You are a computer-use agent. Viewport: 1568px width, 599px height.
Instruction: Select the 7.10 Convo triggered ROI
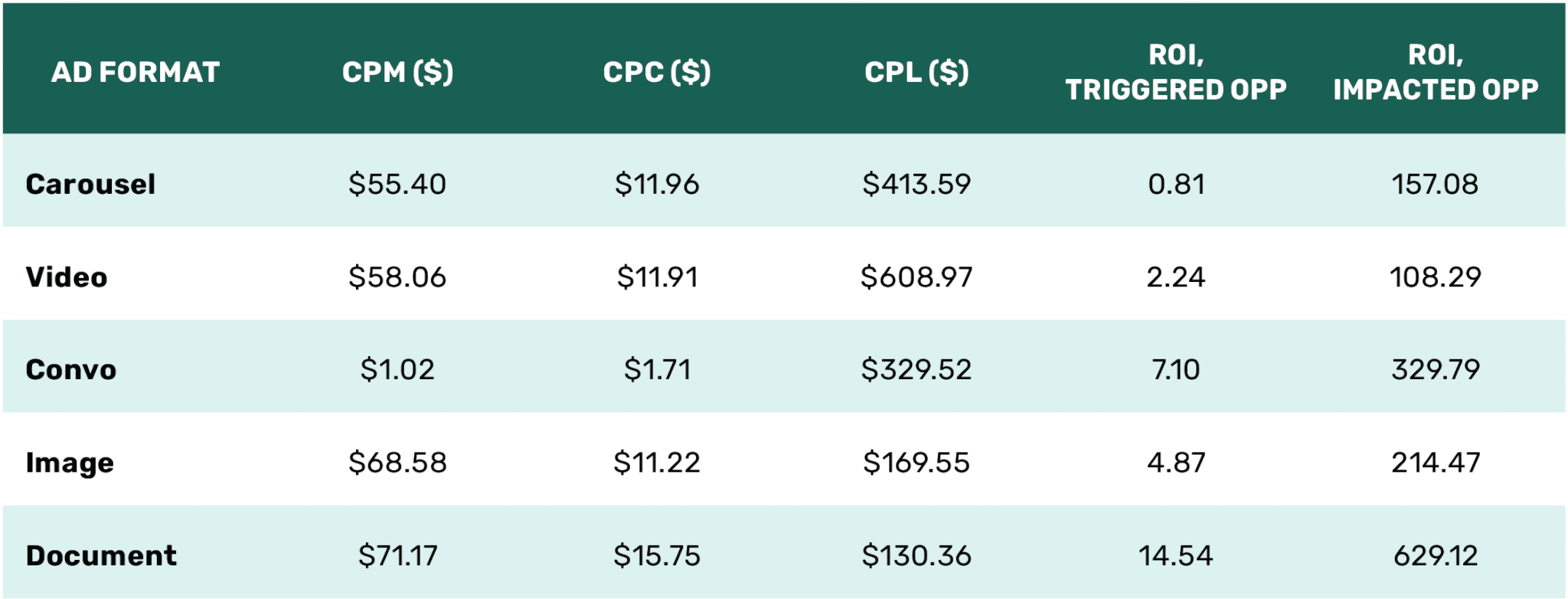click(x=1176, y=369)
